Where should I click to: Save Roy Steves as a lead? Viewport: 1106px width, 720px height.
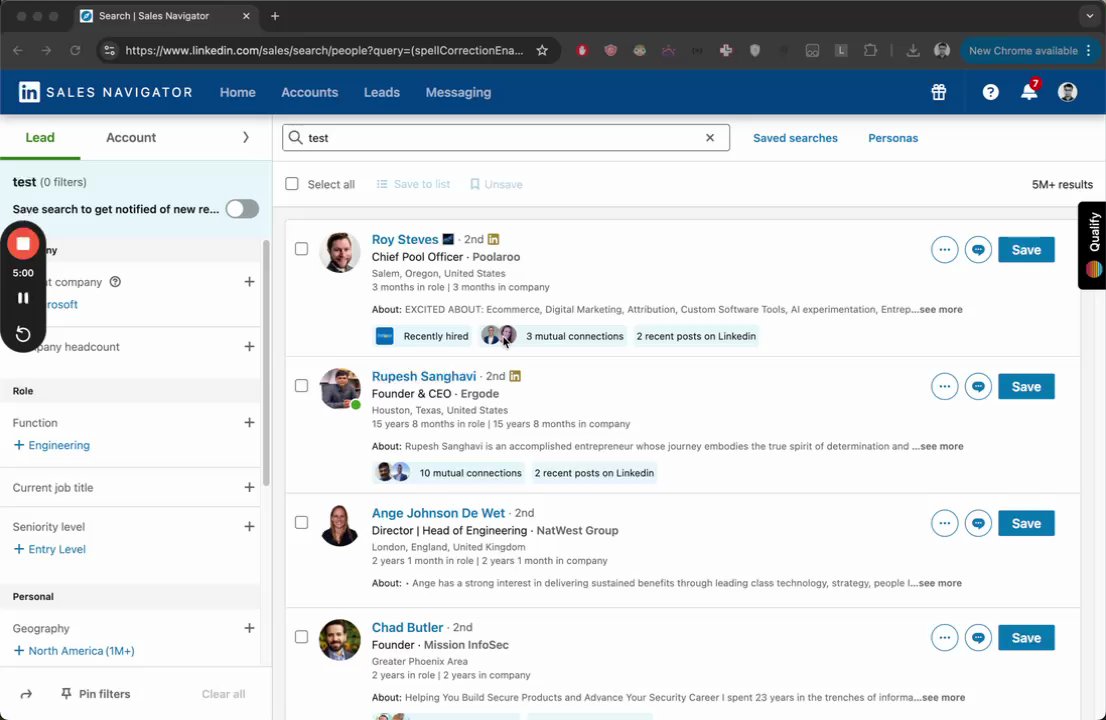[x=1026, y=250]
